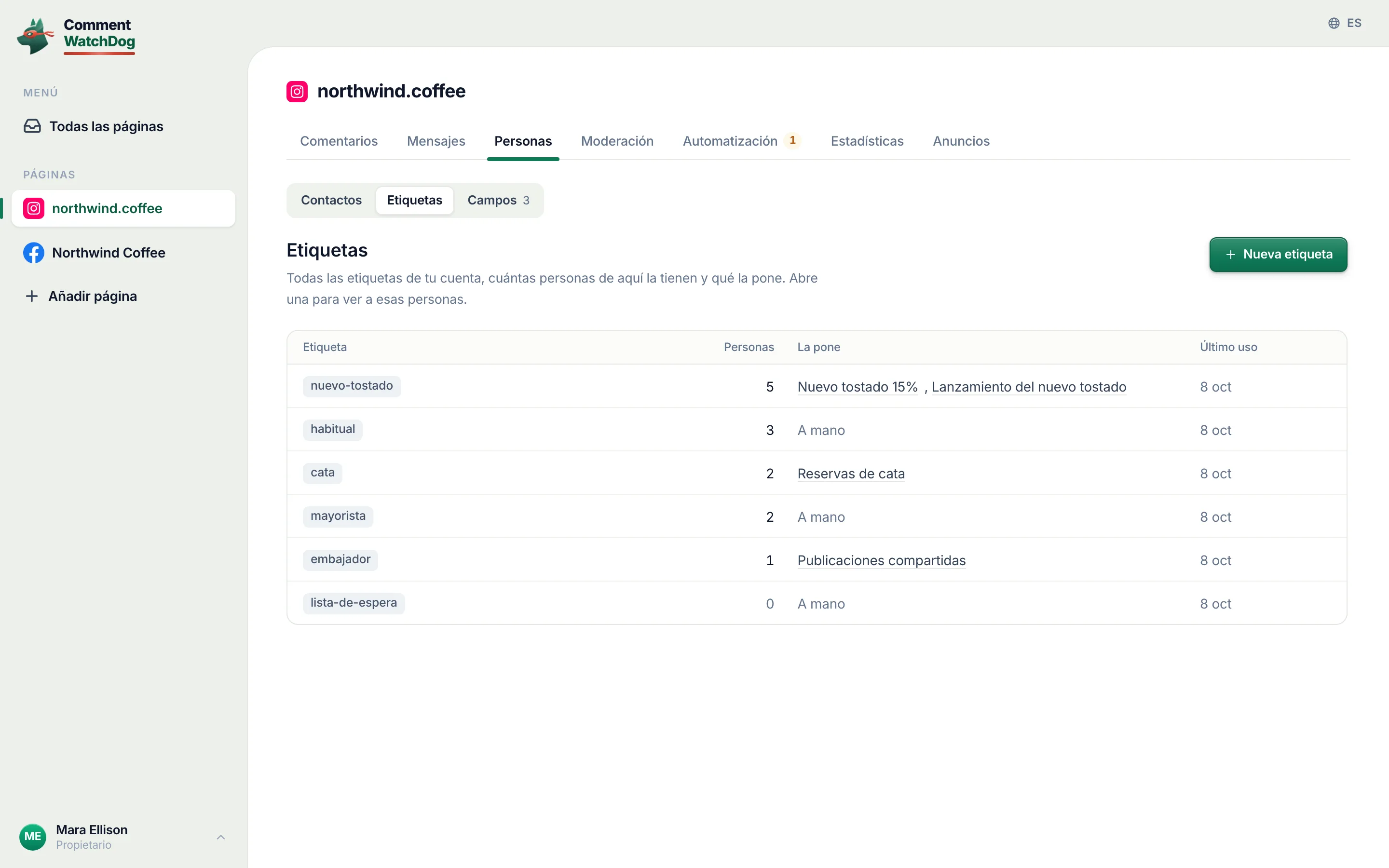This screenshot has height=868, width=1389.
Task: Click the Nueva etiqueta button
Action: (x=1278, y=254)
